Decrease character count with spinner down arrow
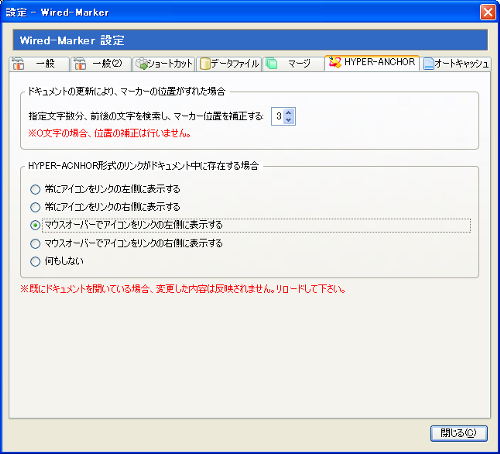This screenshot has height=454, width=500. point(289,120)
